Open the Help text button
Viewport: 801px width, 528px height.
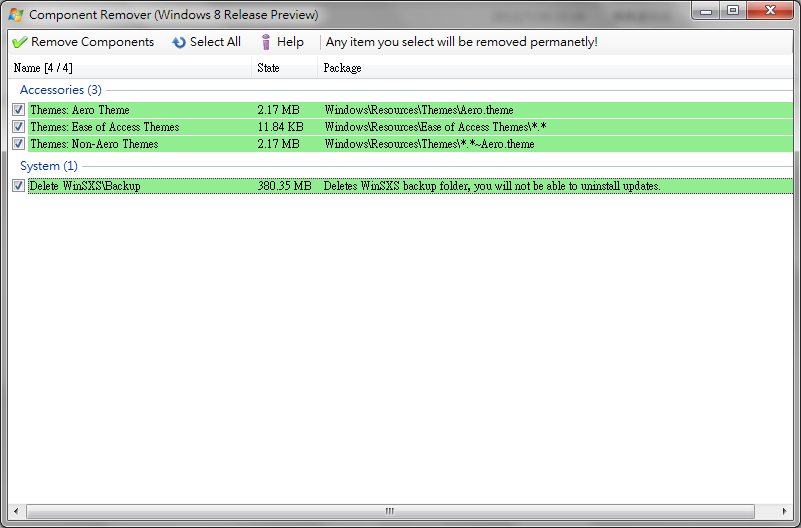click(290, 42)
